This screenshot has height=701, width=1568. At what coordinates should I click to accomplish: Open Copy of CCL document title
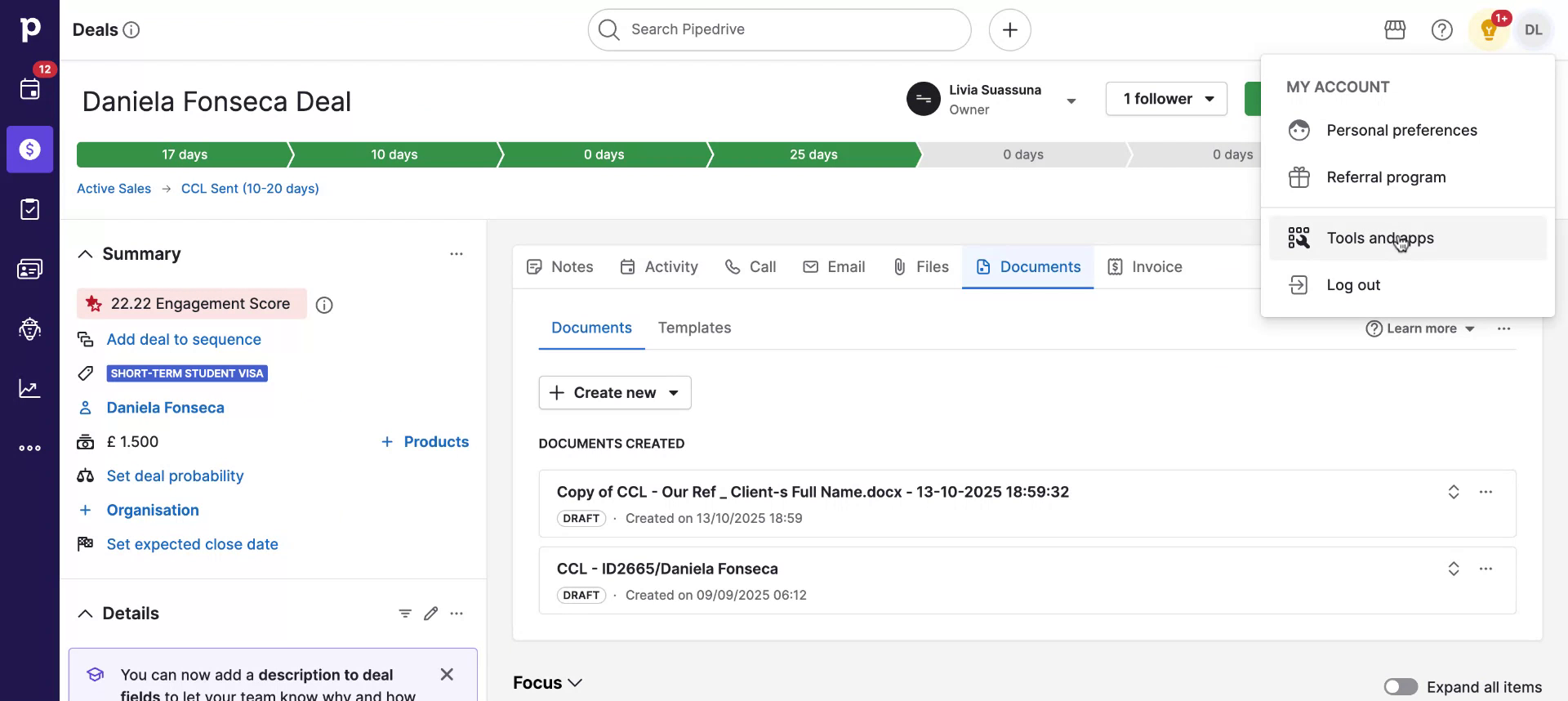point(813,492)
